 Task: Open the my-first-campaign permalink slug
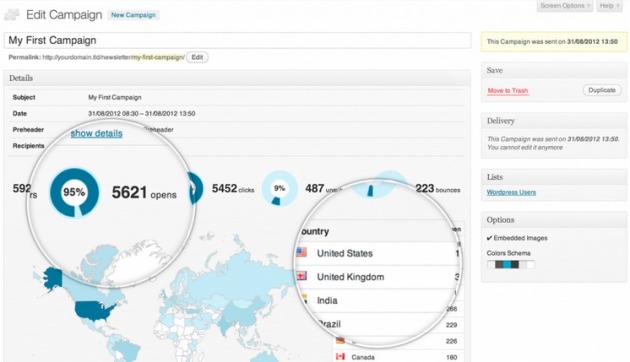coord(158,57)
